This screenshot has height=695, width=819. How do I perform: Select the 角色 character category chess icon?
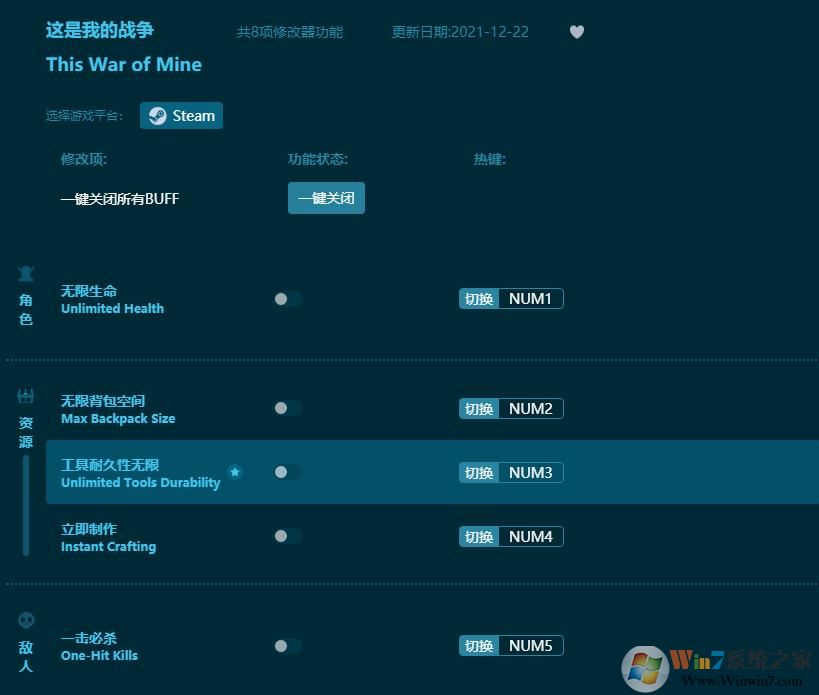[x=26, y=273]
